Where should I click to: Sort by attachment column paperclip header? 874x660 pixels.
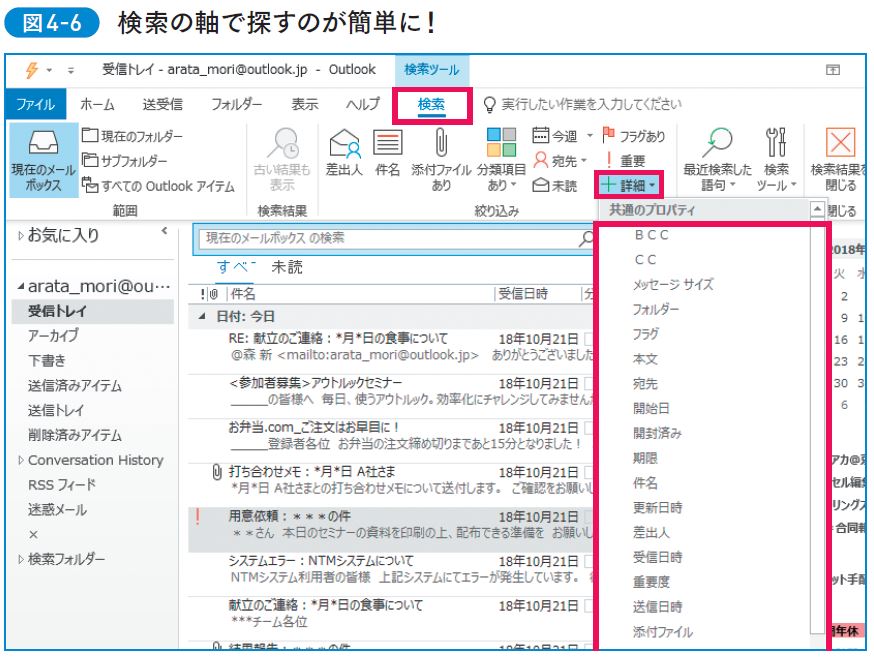(x=213, y=294)
